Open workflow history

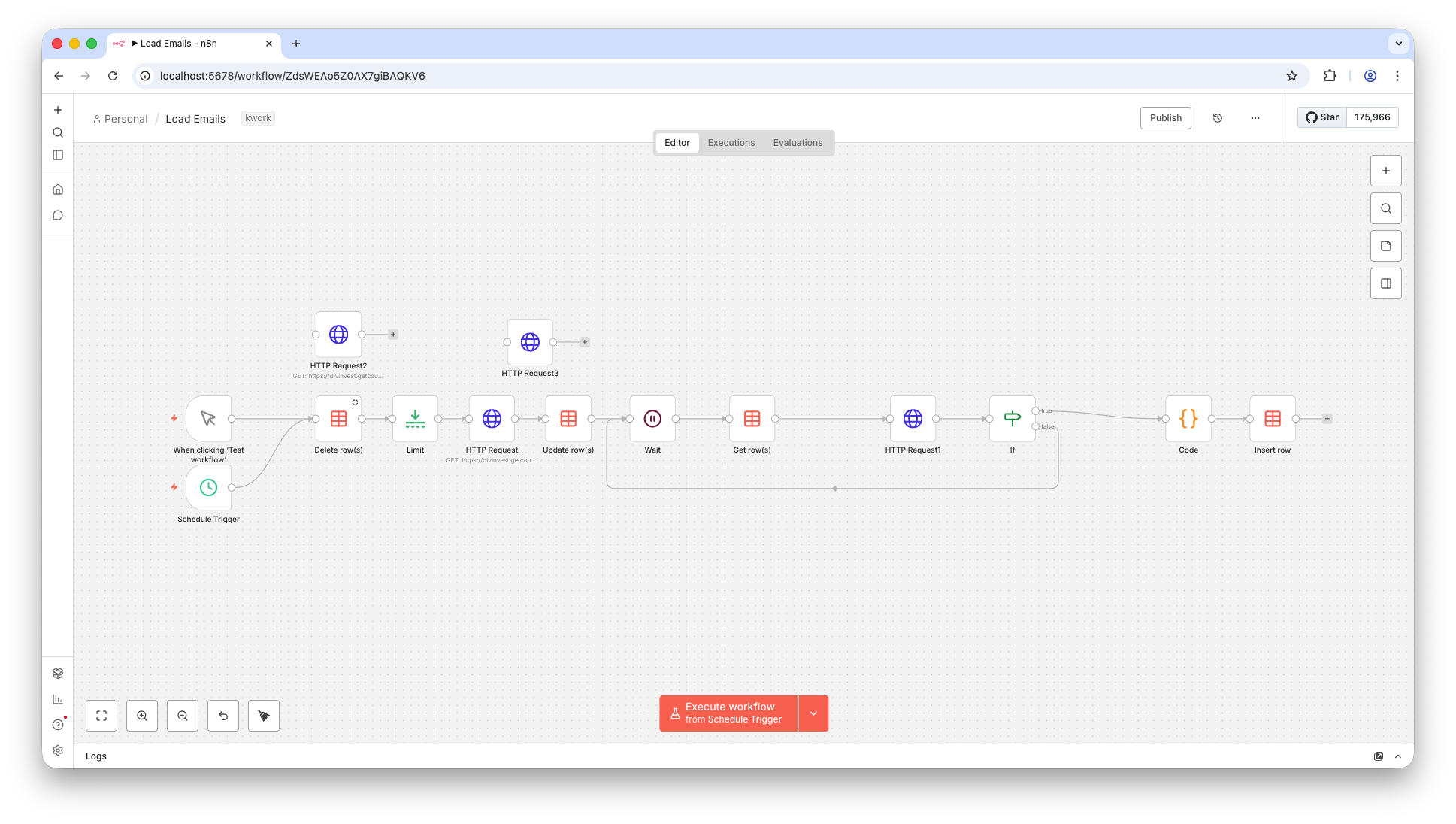point(1218,118)
